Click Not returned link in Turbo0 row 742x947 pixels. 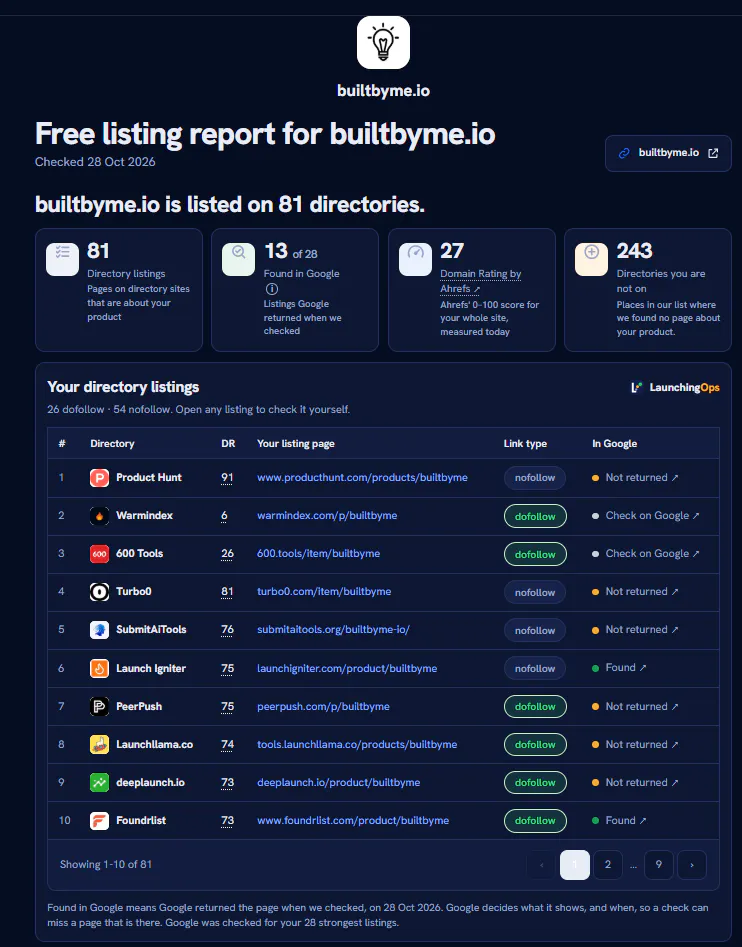[635, 591]
